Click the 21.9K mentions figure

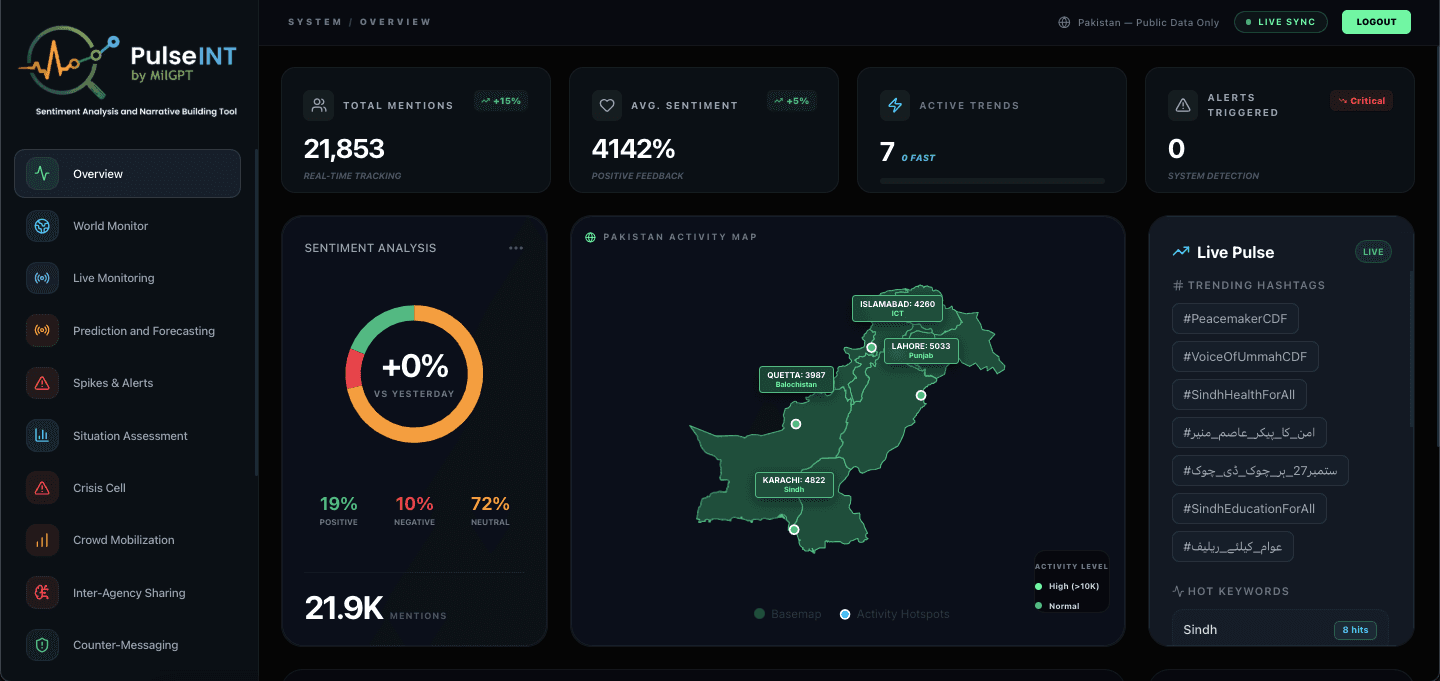coord(344,608)
